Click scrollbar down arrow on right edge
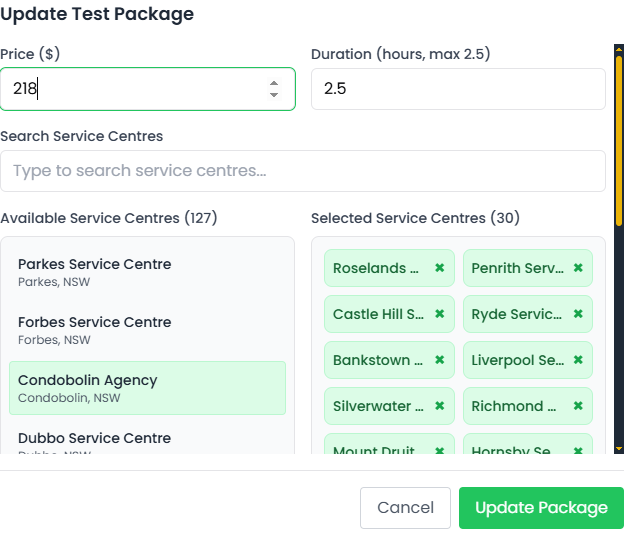This screenshot has height=538, width=626. pos(619,449)
